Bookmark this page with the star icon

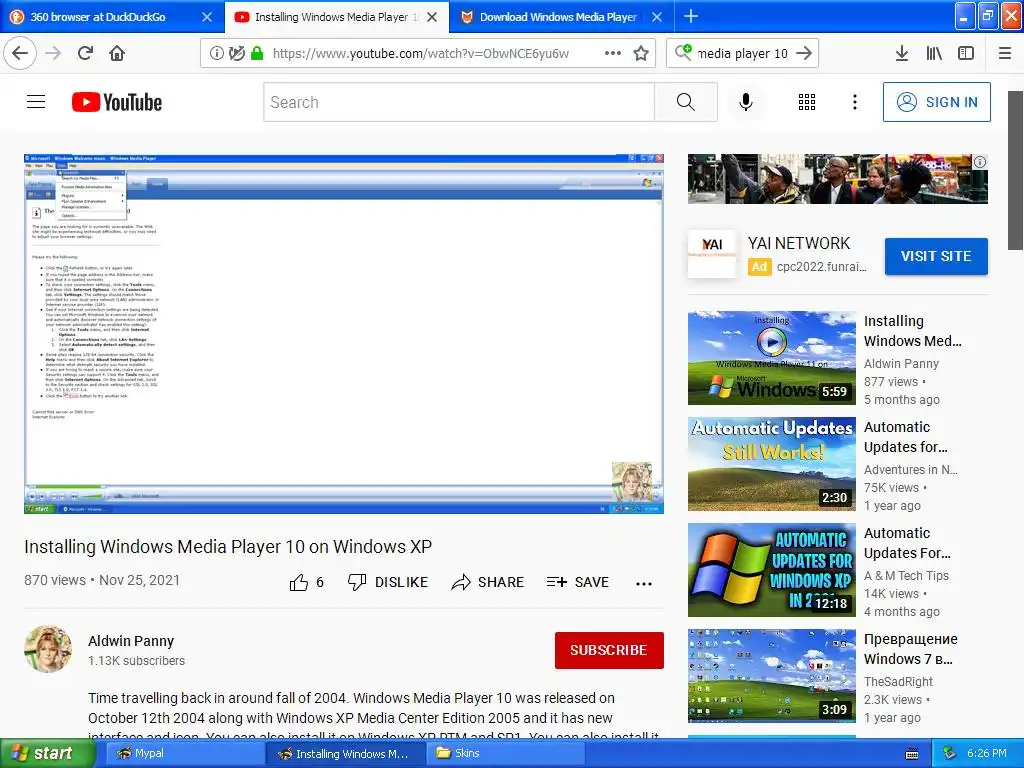[x=641, y=53]
